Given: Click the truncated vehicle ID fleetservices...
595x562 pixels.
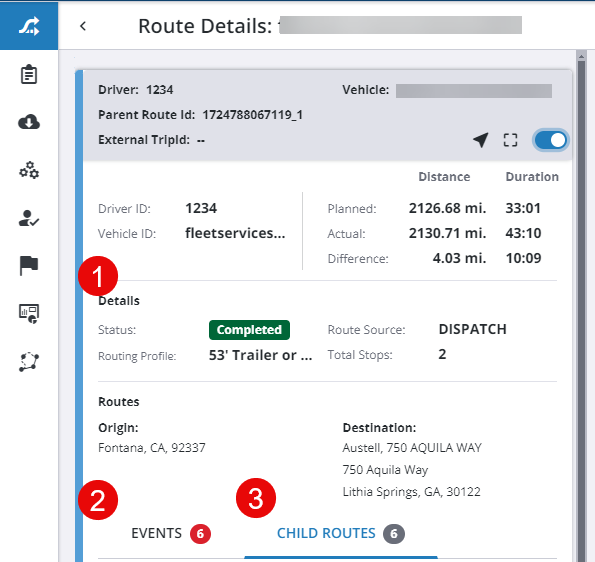Looking at the screenshot, I should pyautogui.click(x=235, y=233).
